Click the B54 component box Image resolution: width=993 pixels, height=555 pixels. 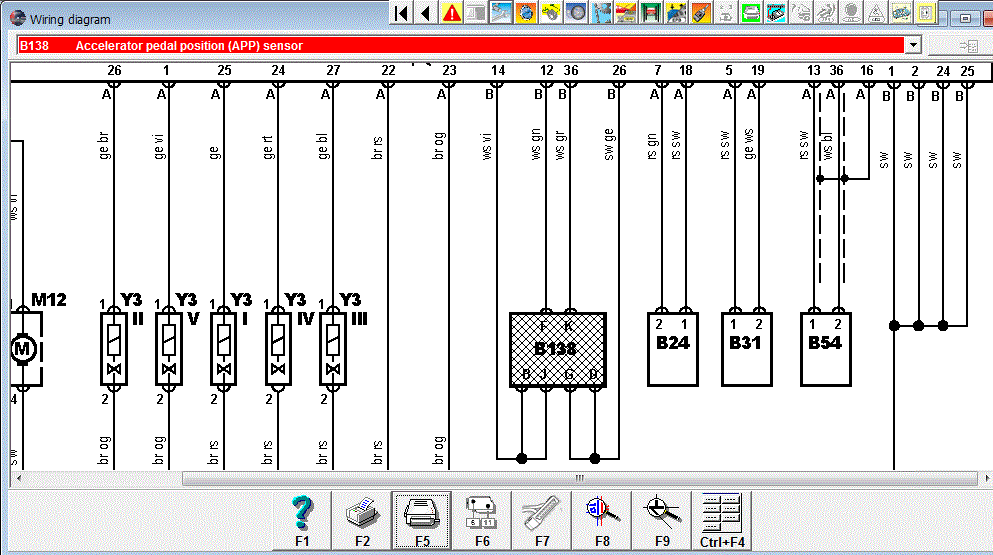(825, 349)
